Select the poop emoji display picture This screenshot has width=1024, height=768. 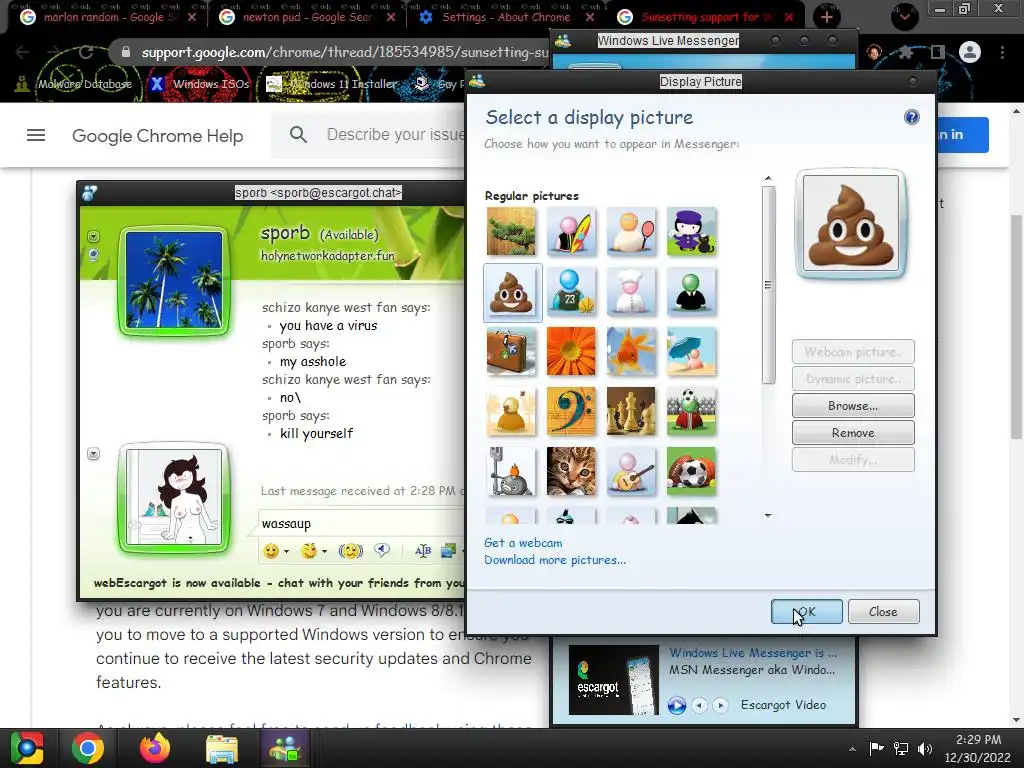coord(512,292)
